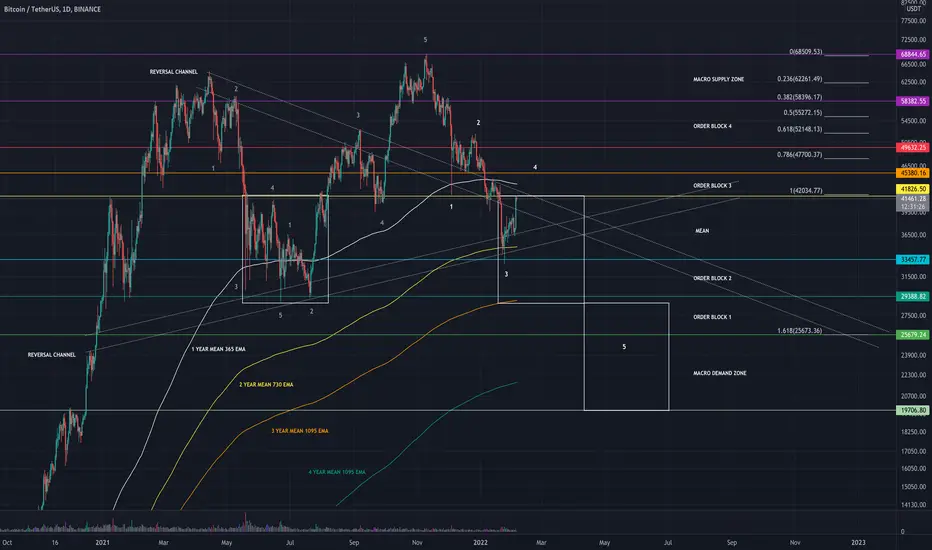Select the yellow 41826.50 price tag
The height and width of the screenshot is (550, 932).
(x=912, y=189)
